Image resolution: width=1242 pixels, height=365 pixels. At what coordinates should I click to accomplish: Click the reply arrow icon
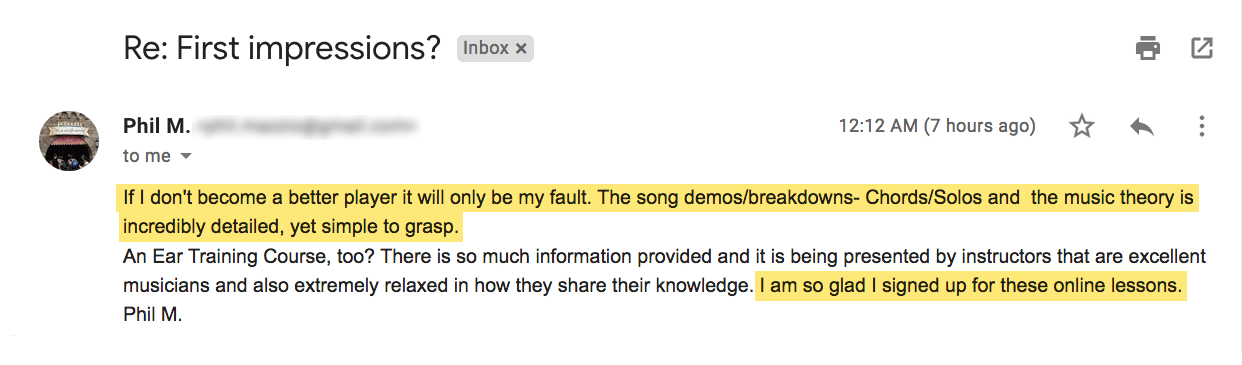tap(1142, 127)
